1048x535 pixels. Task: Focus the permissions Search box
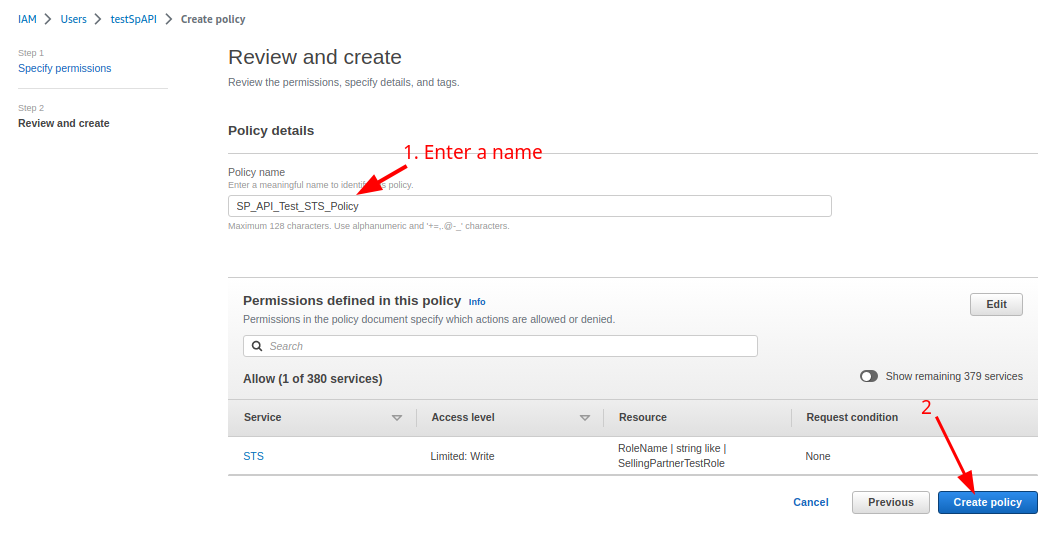pyautogui.click(x=500, y=346)
